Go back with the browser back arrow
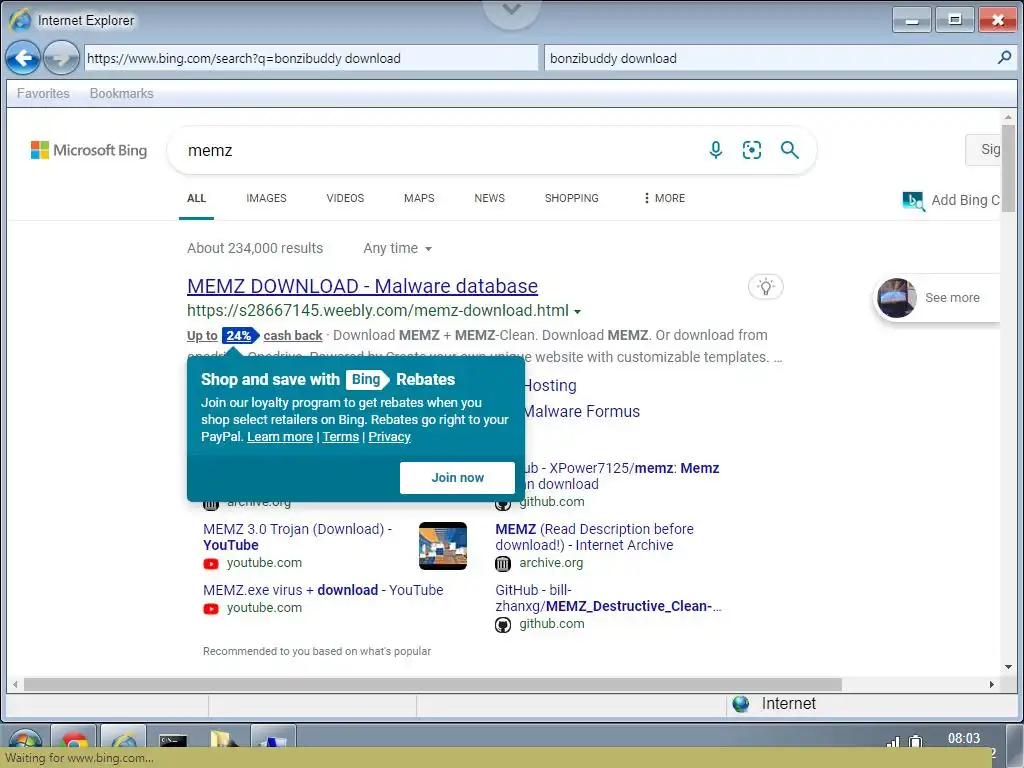The width and height of the screenshot is (1024, 768). pyautogui.click(x=23, y=58)
